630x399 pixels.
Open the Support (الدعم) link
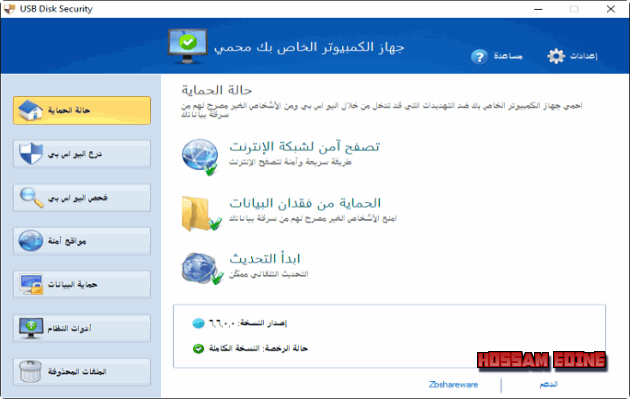548,385
